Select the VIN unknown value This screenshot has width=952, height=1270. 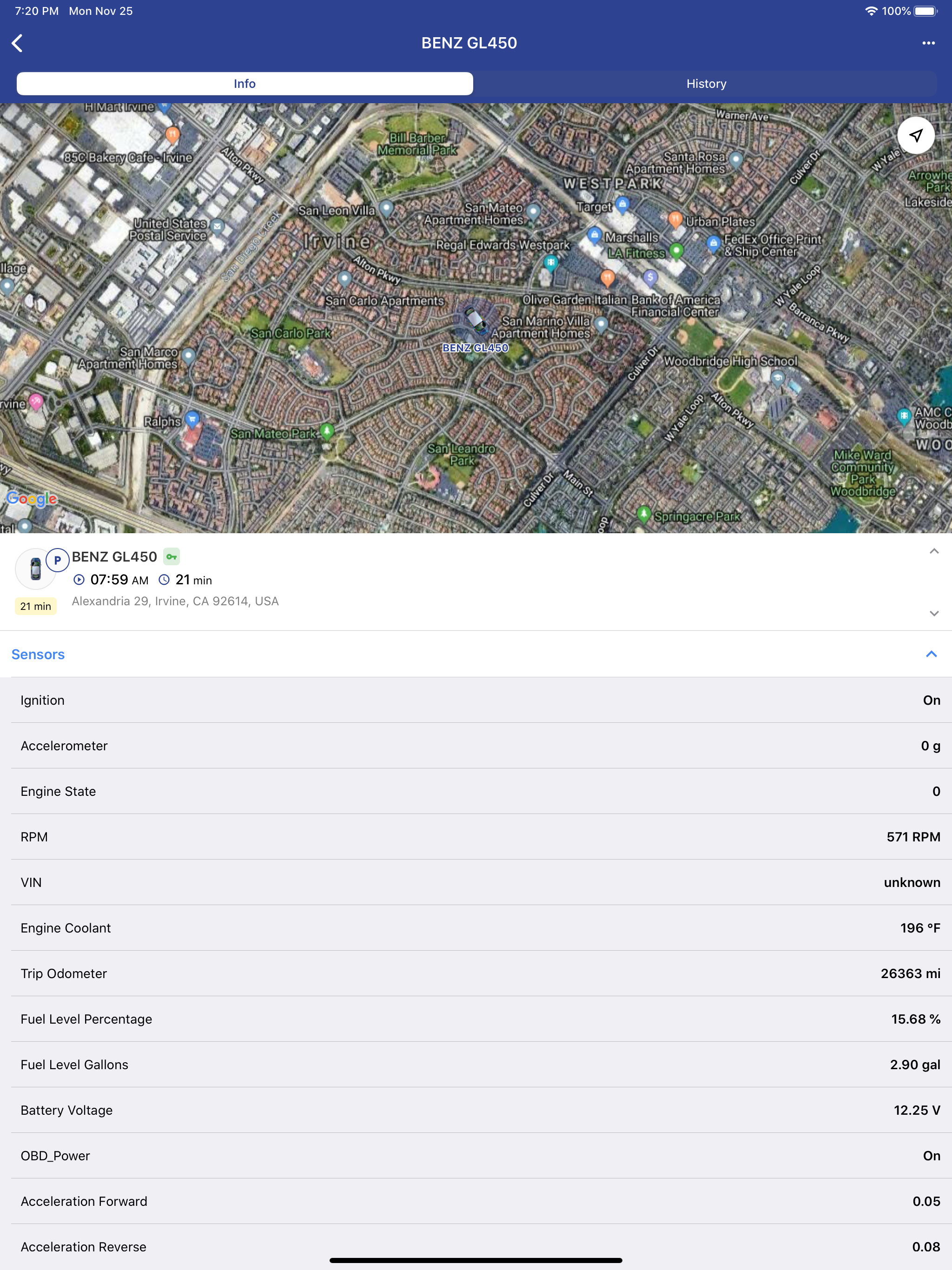pyautogui.click(x=912, y=882)
